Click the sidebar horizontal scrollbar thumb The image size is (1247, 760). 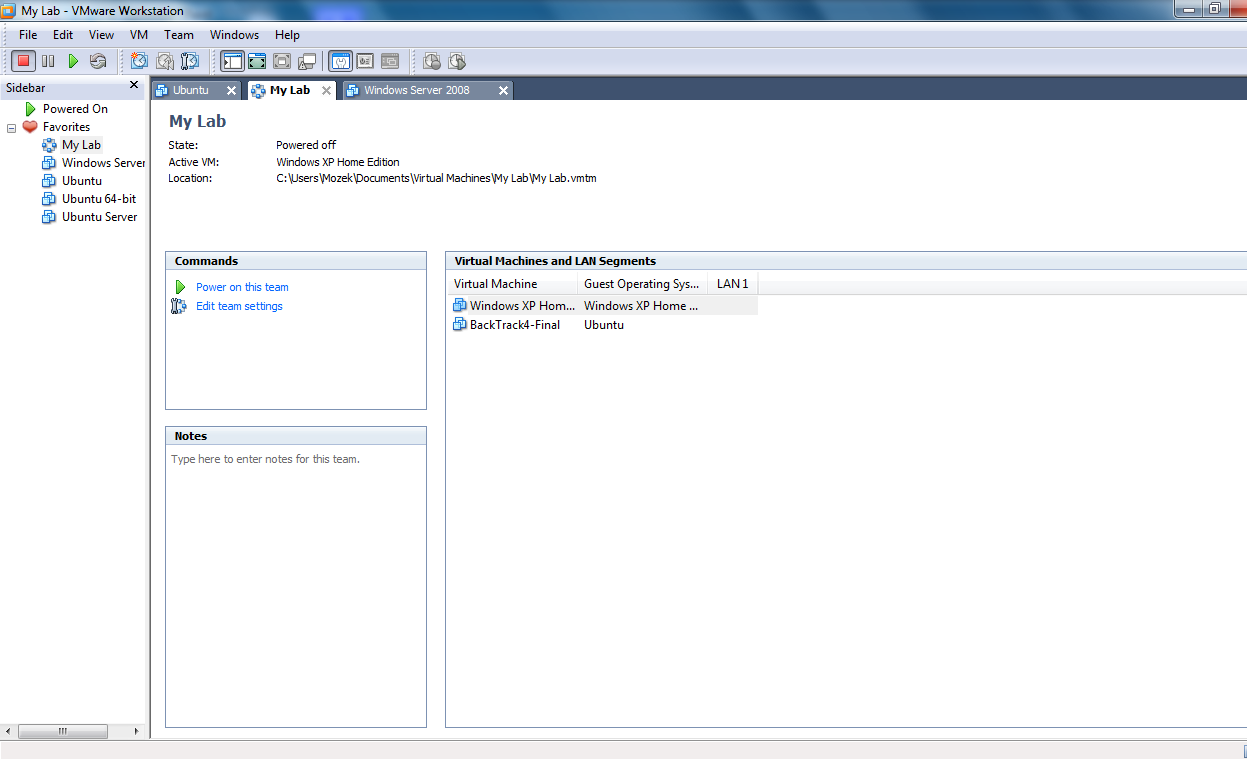pos(62,732)
